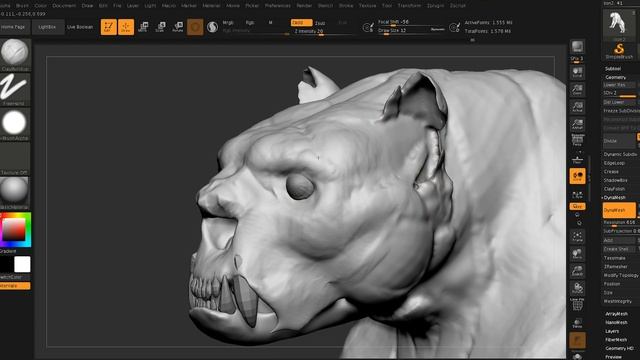This screenshot has width=640, height=360.
Task: Click the orange DynaMesh button
Action: coord(619,210)
